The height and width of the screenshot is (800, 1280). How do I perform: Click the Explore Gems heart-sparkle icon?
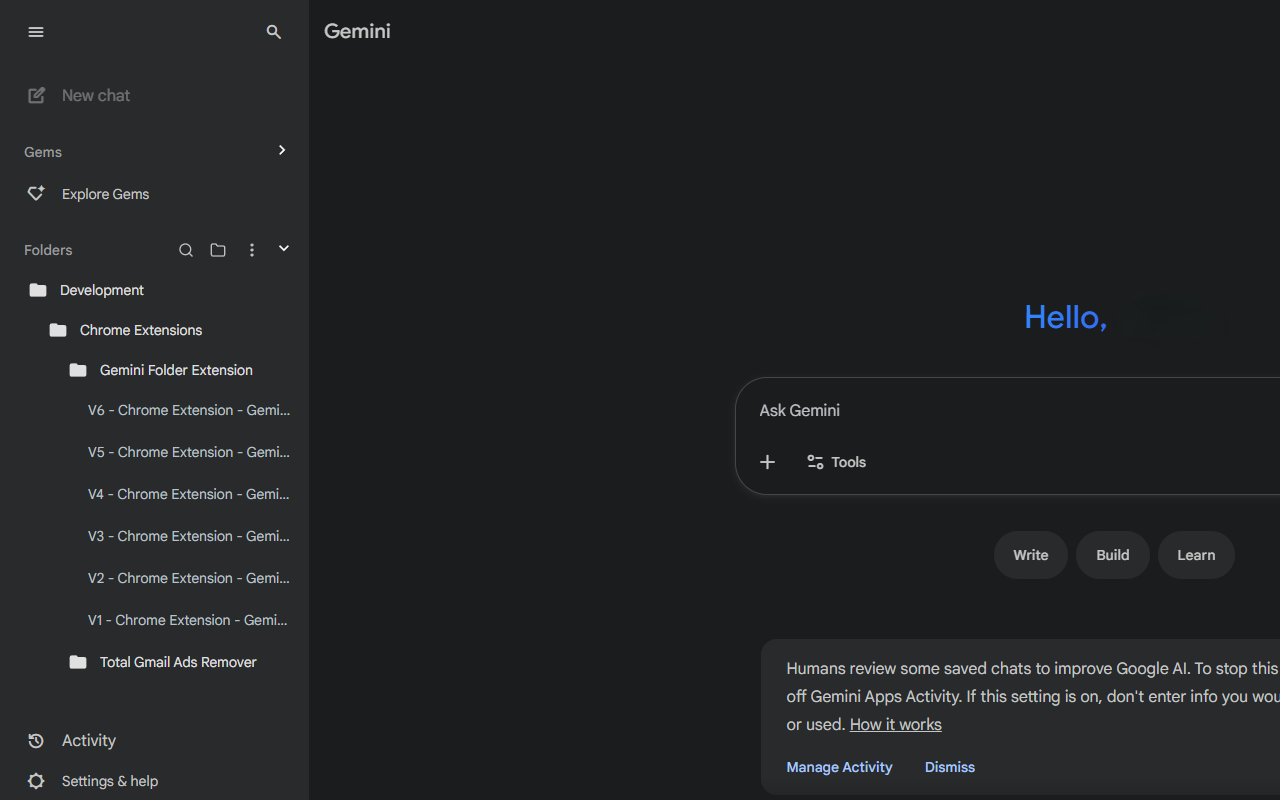36,193
